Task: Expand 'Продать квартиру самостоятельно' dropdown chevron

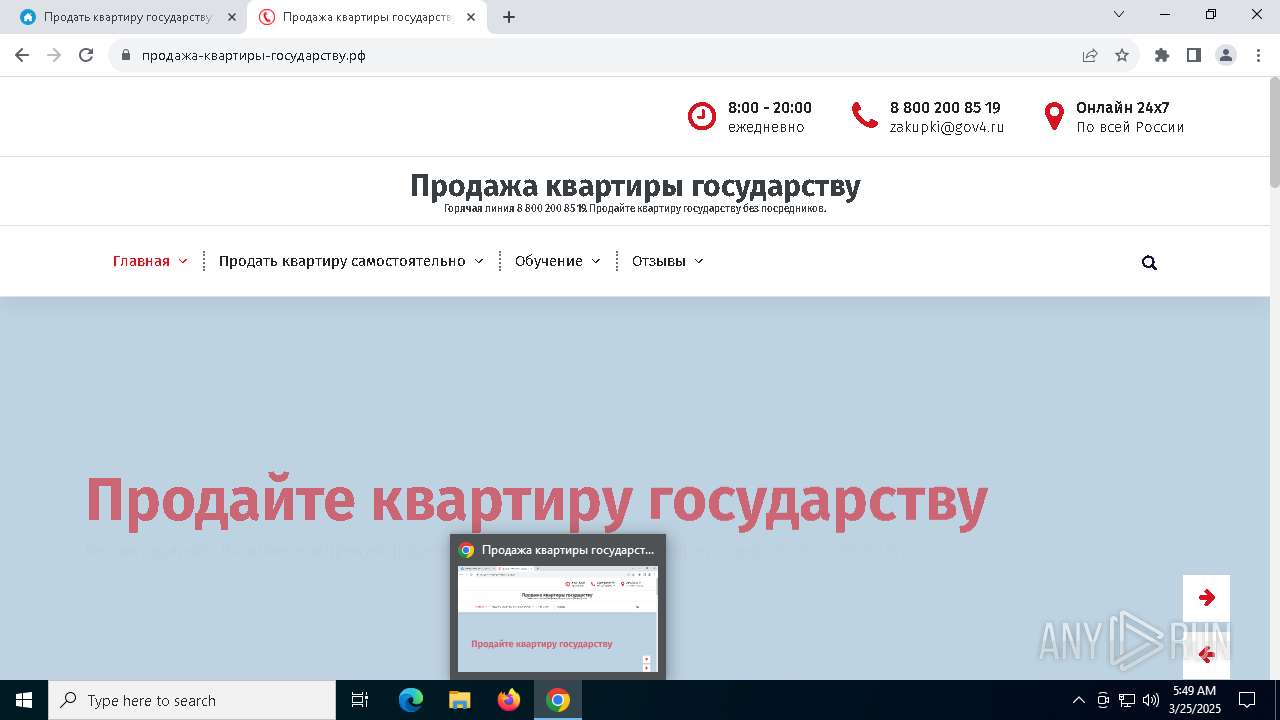Action: [x=479, y=261]
